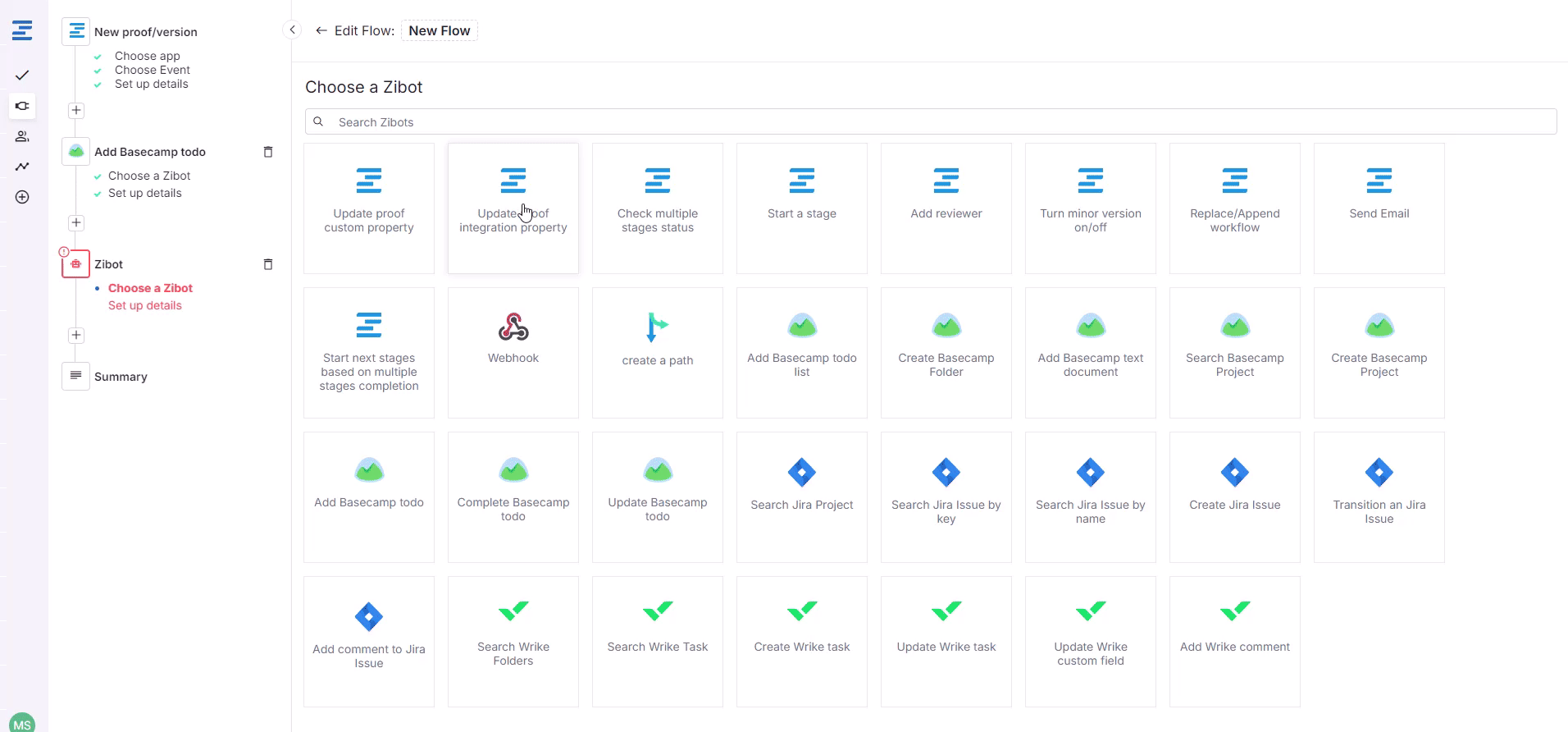Open analytics graph icon in left rail
This screenshot has height=732, width=1568.
(x=22, y=167)
